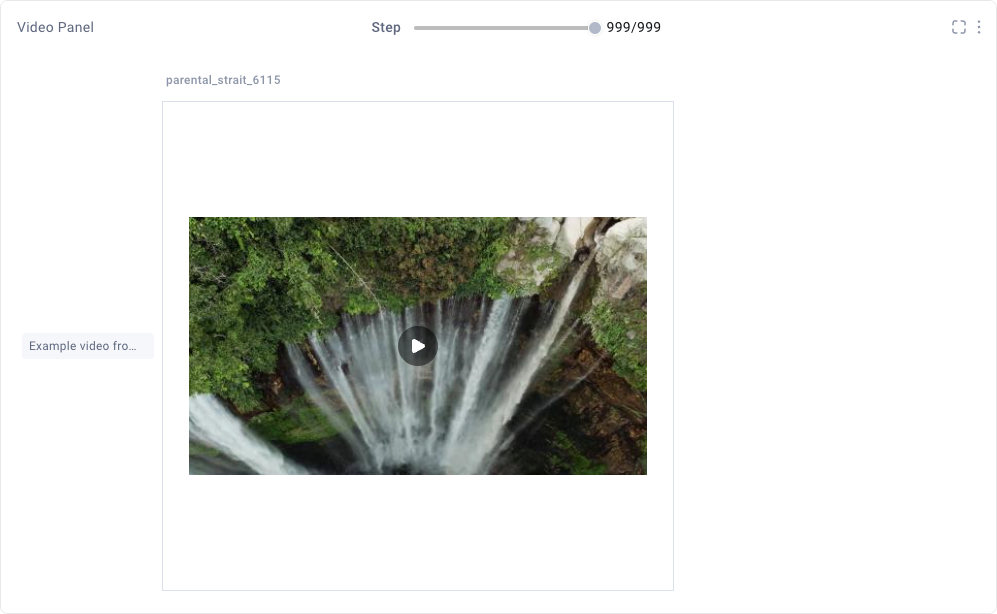Open the three-dot panel options menu
This screenshot has height=614, width=997.
[x=979, y=27]
